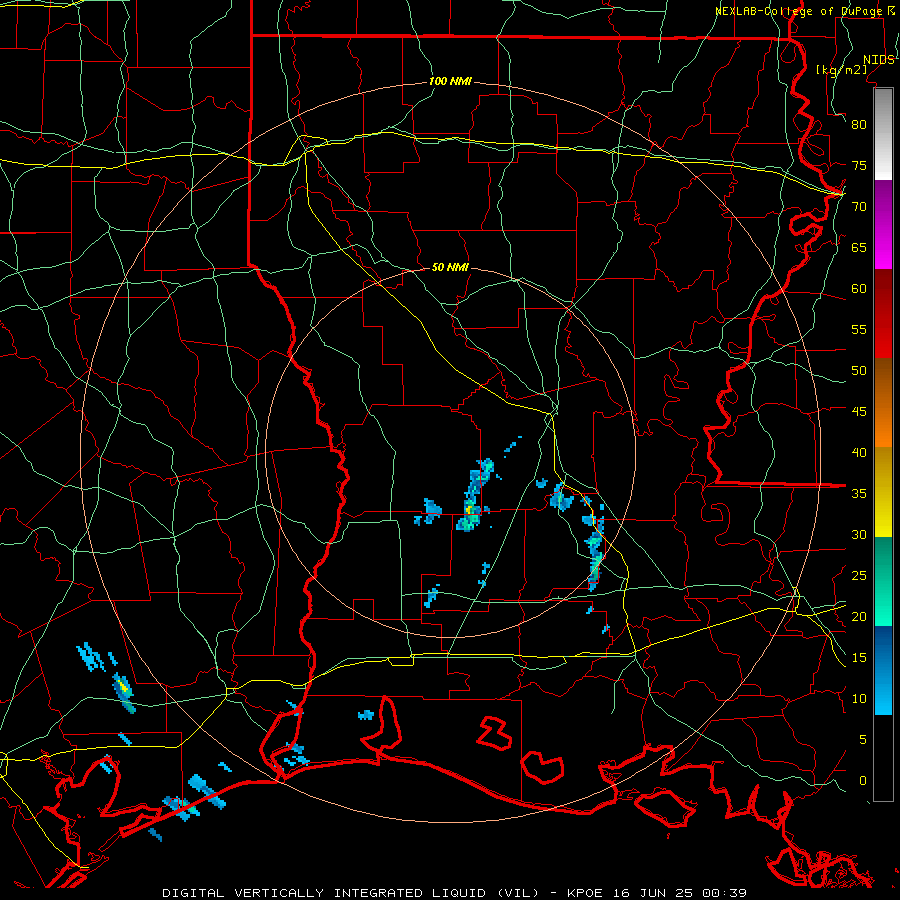Pick the "50" value on color scale
The image size is (900, 900).
[859, 371]
